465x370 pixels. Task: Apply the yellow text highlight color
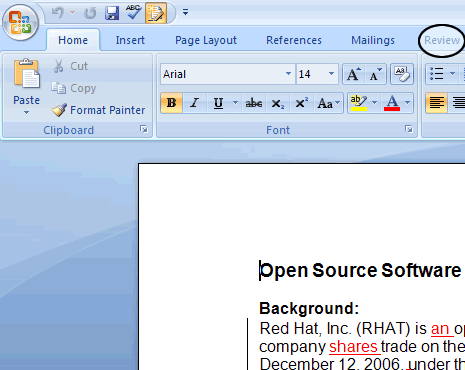pos(359,103)
